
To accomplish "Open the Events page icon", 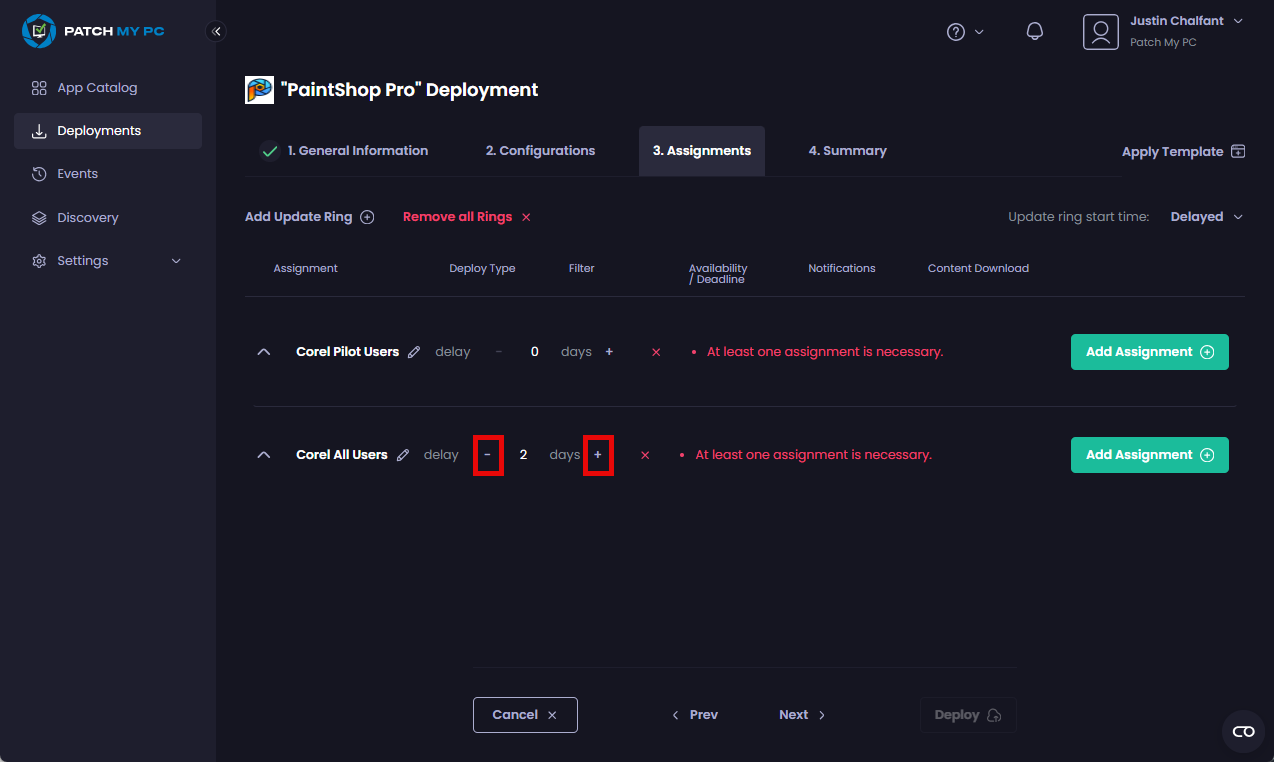I will click(x=40, y=173).
